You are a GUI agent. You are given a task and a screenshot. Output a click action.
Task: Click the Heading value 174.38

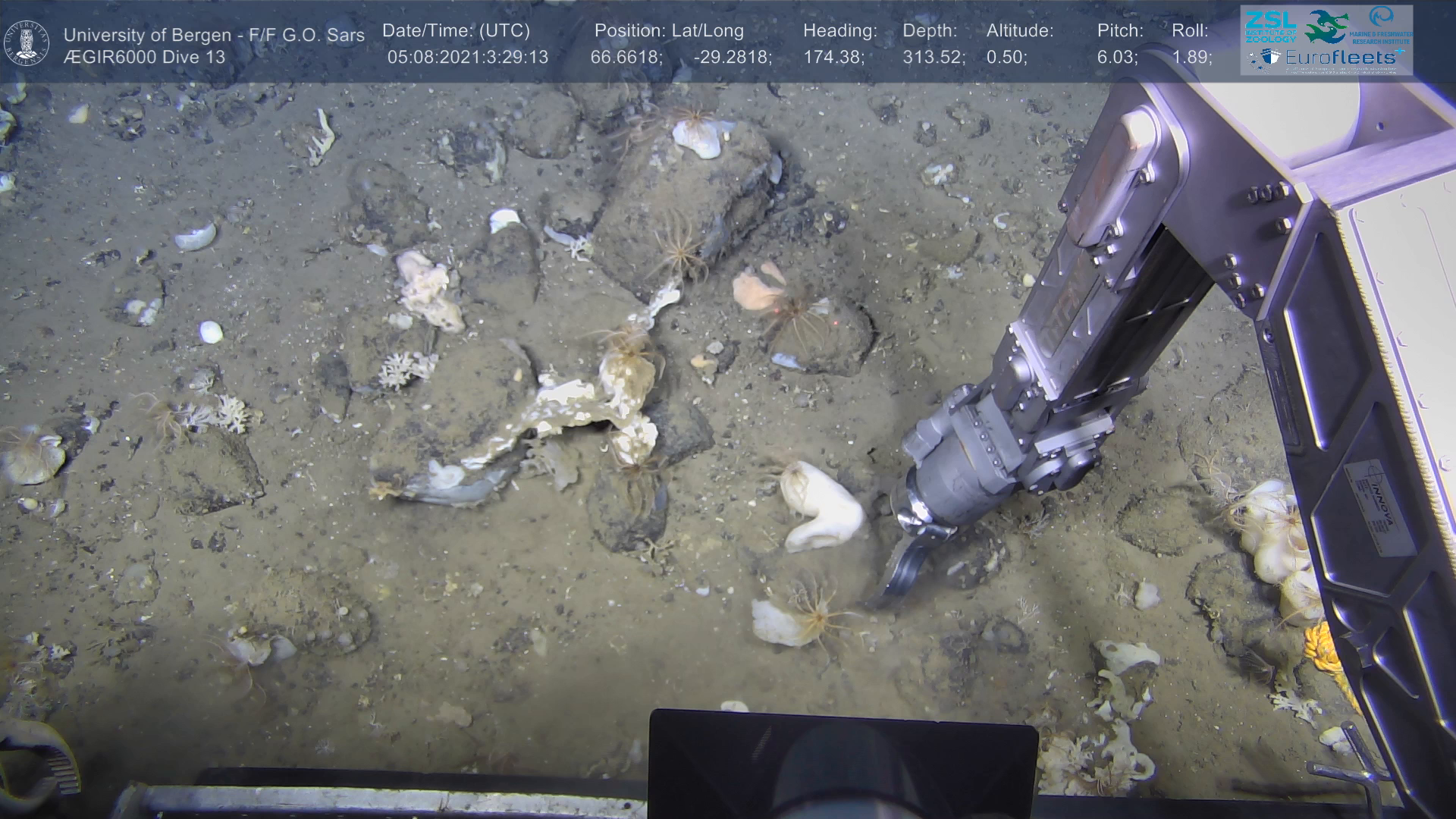(833, 58)
